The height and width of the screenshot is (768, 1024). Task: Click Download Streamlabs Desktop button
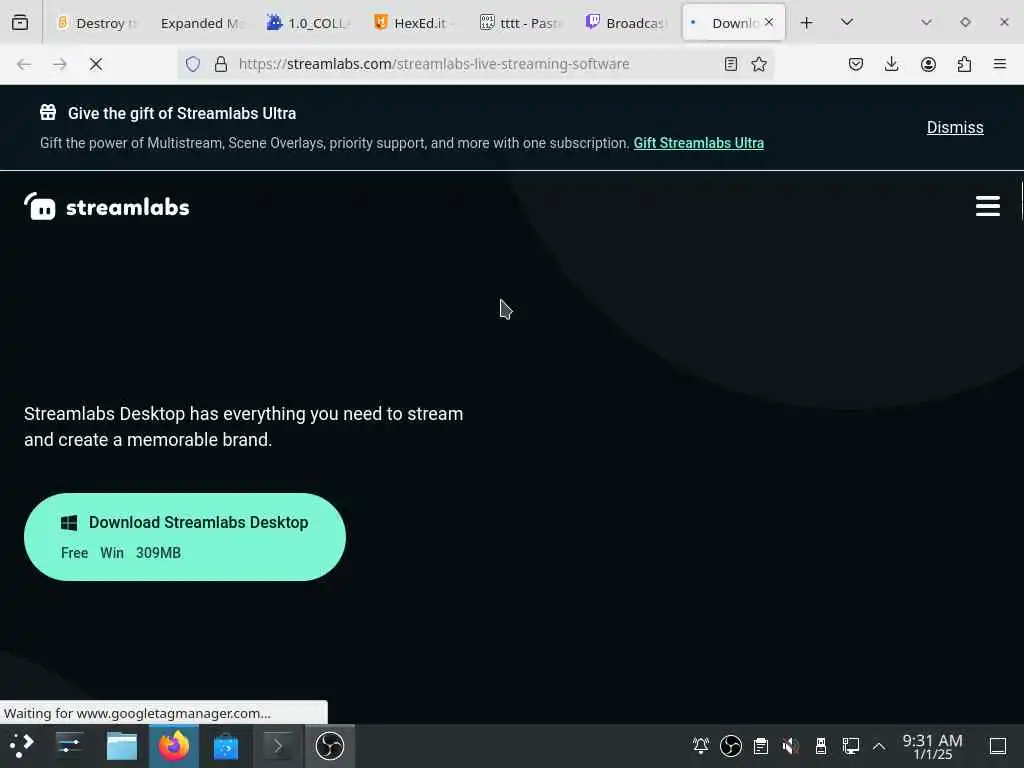pyautogui.click(x=185, y=537)
